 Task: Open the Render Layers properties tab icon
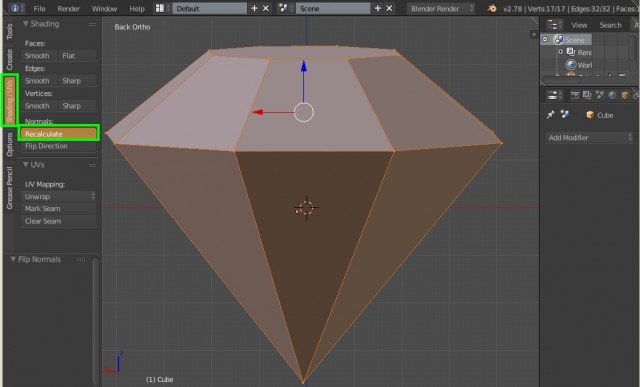click(587, 96)
